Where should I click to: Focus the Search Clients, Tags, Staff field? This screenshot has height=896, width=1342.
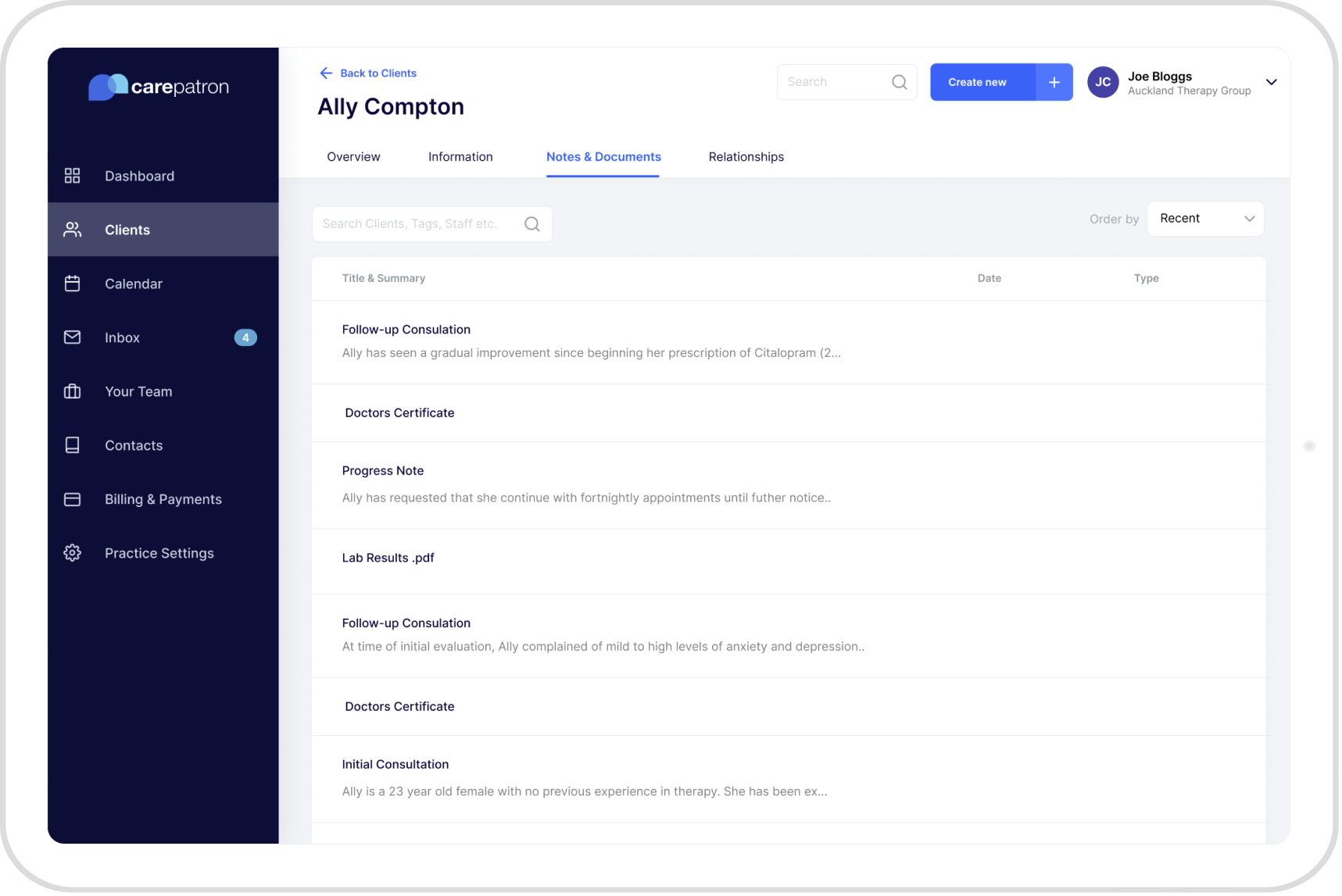click(432, 224)
